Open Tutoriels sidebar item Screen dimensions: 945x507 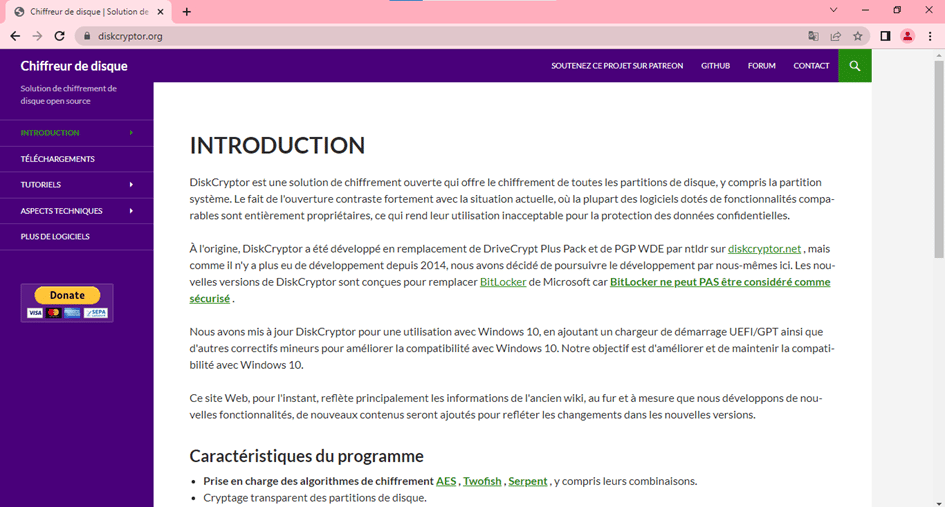pyautogui.click(x=41, y=184)
